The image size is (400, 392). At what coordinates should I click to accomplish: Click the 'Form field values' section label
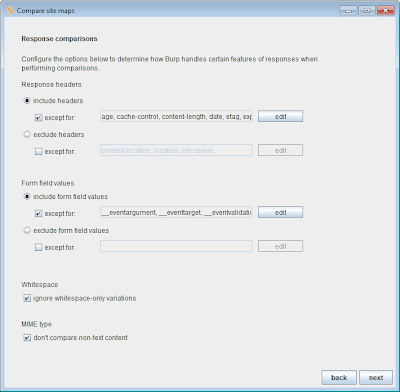tap(48, 183)
